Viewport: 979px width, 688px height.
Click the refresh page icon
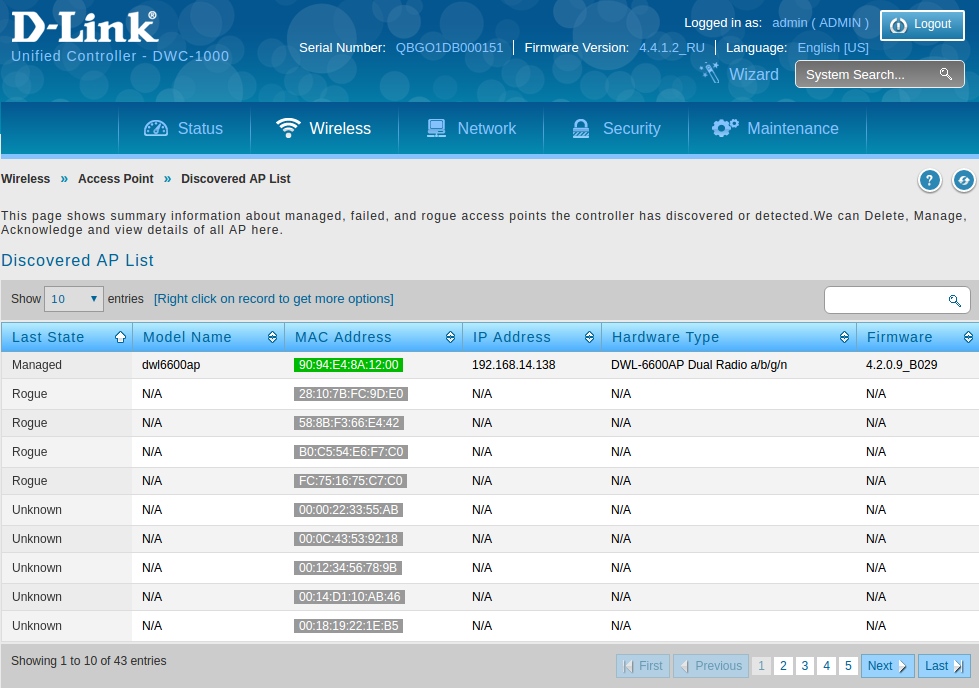click(964, 180)
